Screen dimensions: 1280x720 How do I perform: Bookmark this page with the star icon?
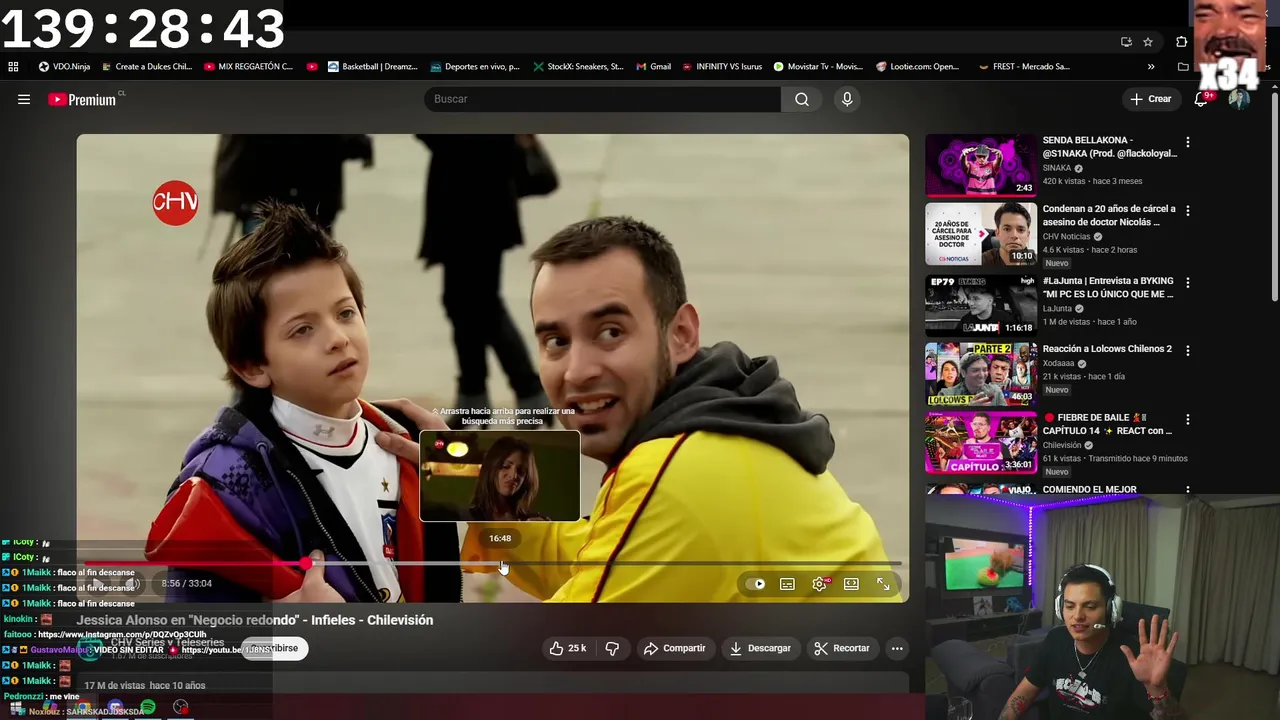click(1148, 42)
